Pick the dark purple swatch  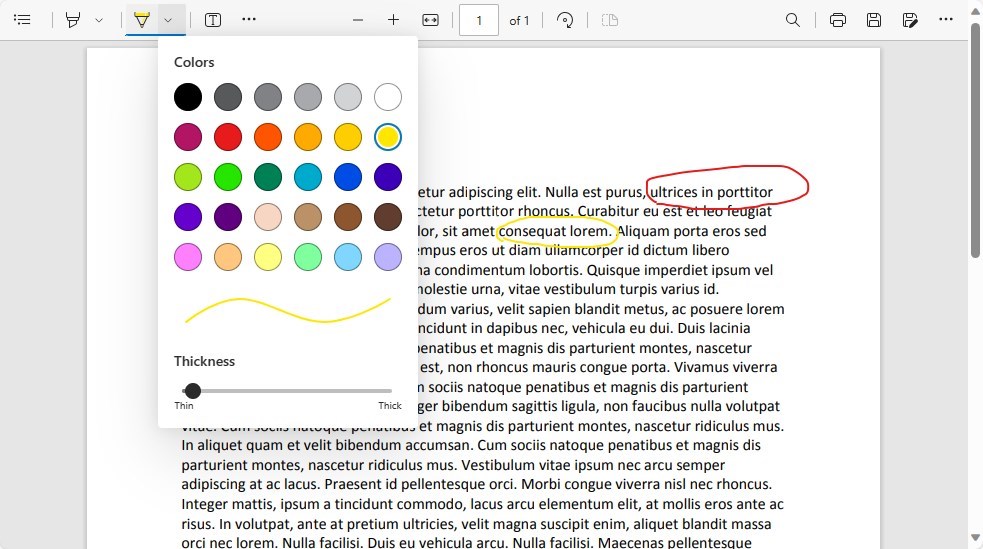(228, 217)
